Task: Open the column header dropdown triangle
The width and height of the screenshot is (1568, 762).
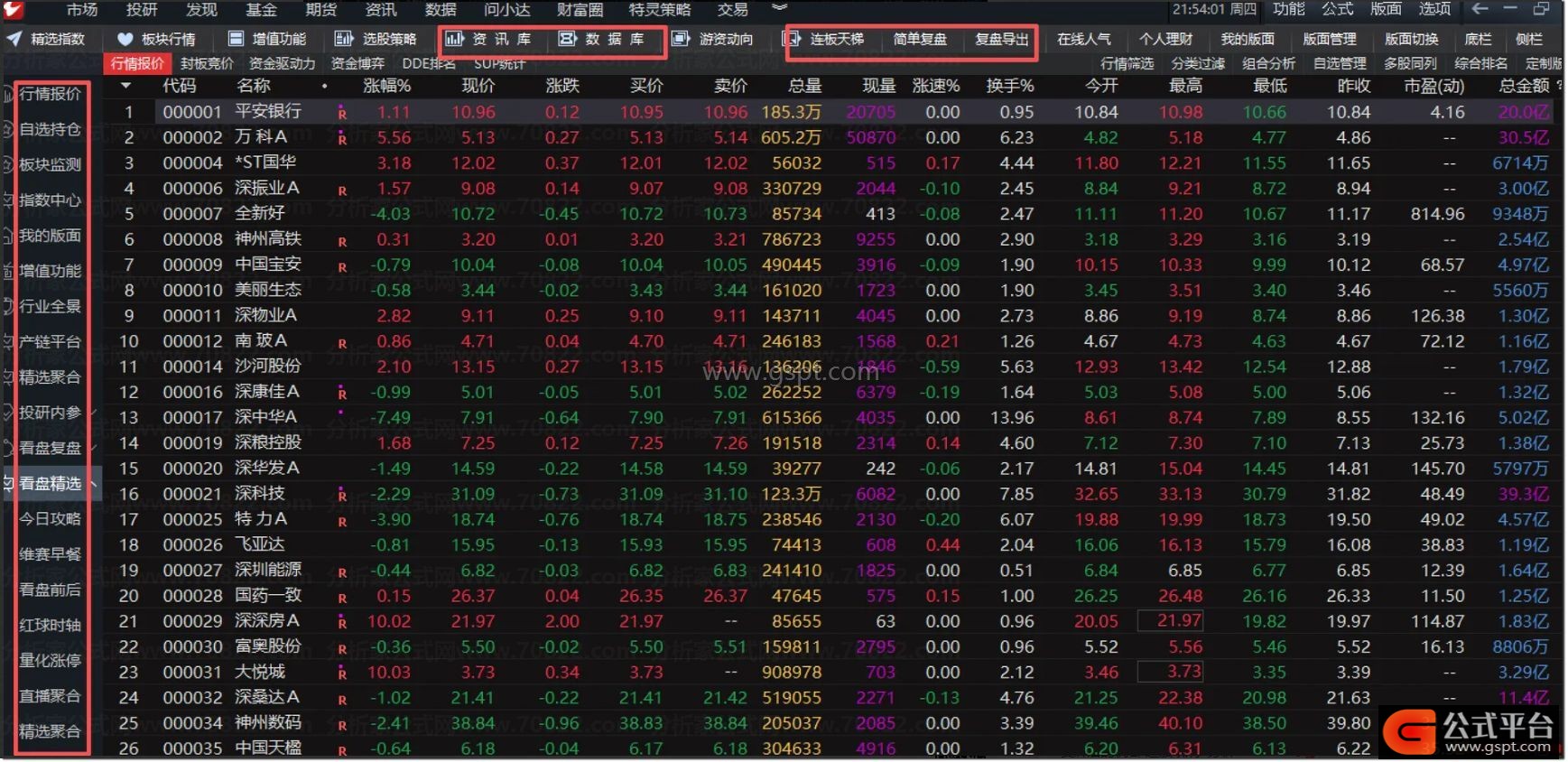Action: pos(125,86)
